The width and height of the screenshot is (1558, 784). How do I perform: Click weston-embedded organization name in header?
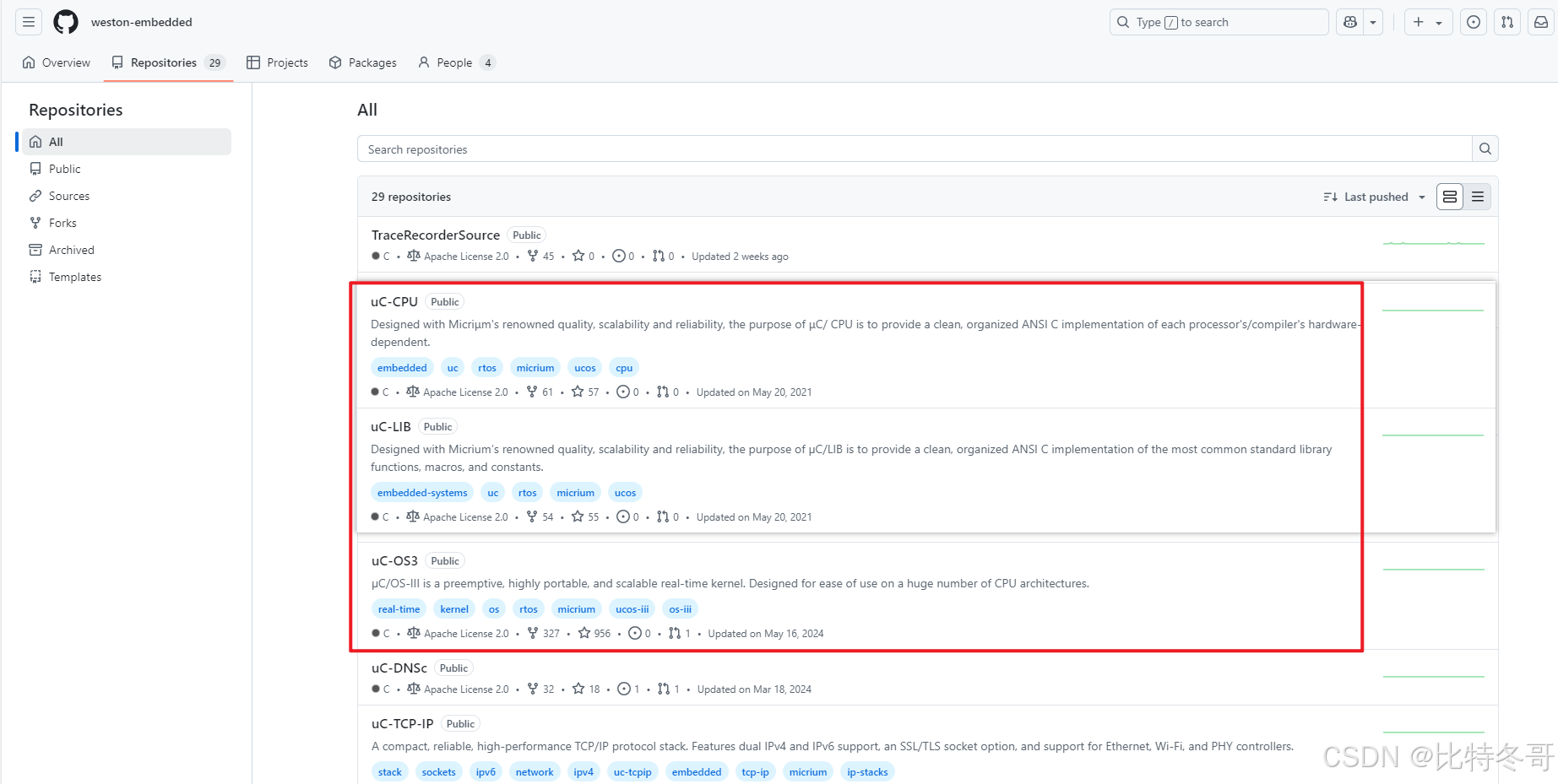click(142, 22)
